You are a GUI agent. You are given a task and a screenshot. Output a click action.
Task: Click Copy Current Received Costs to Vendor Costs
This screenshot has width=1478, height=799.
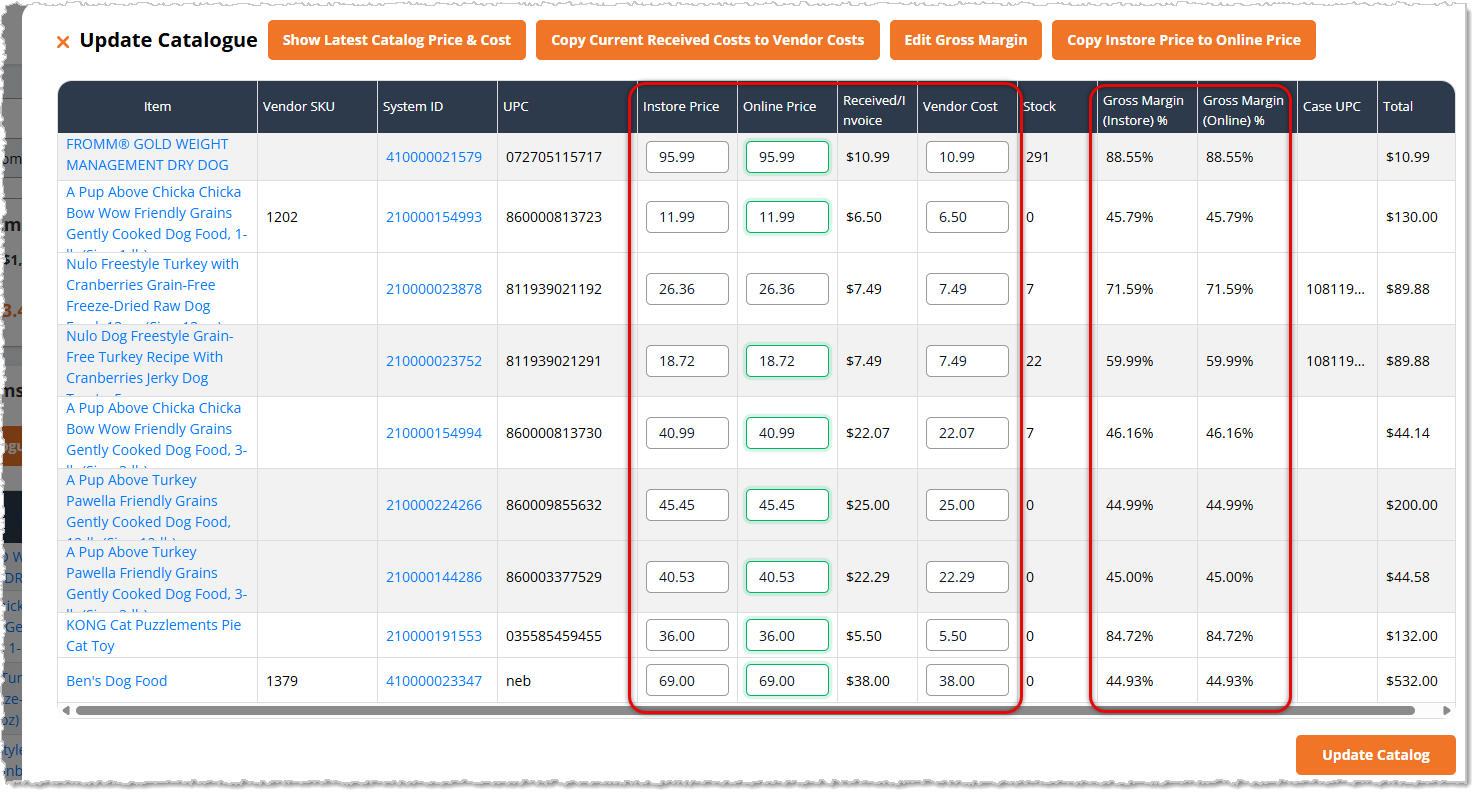coord(708,40)
